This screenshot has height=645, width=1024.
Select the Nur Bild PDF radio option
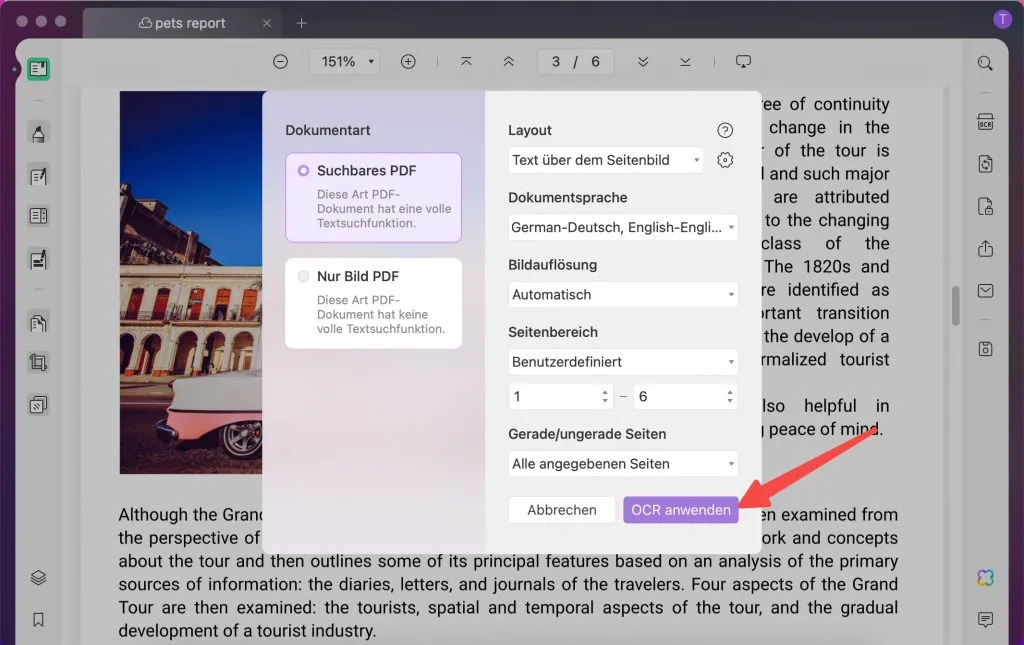point(303,276)
